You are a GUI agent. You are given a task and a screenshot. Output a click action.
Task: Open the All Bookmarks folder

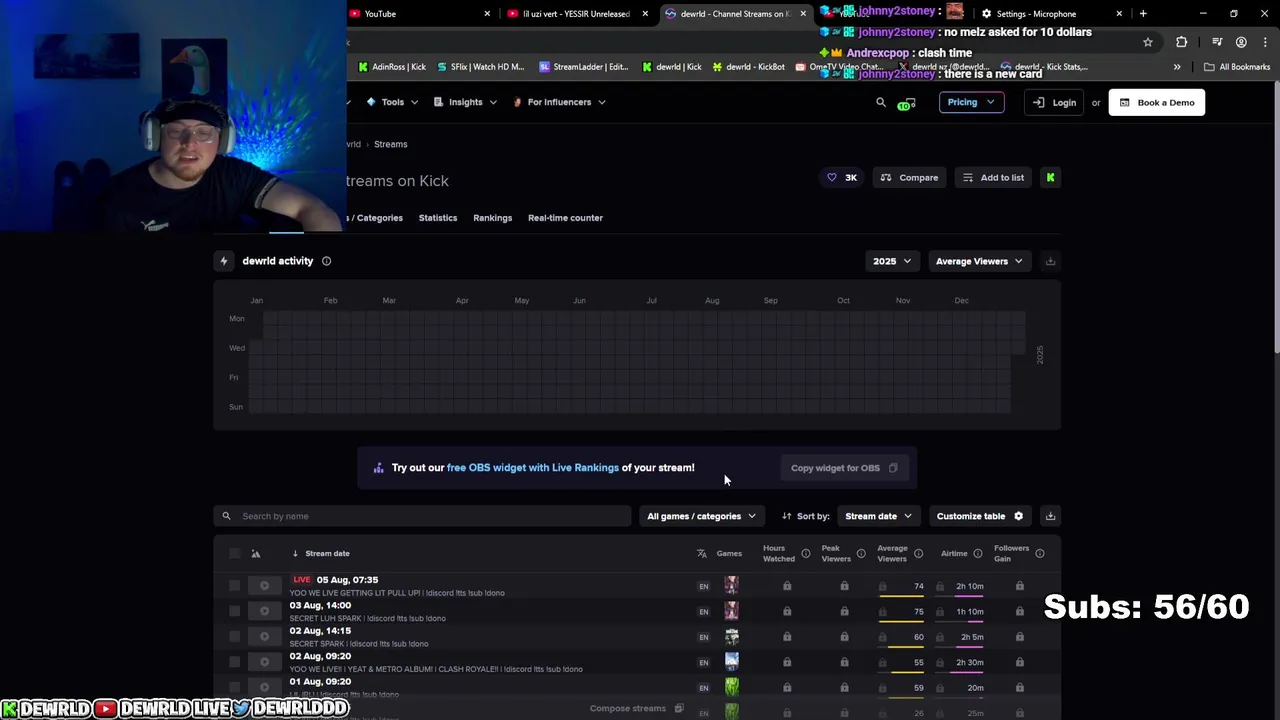[1237, 67]
